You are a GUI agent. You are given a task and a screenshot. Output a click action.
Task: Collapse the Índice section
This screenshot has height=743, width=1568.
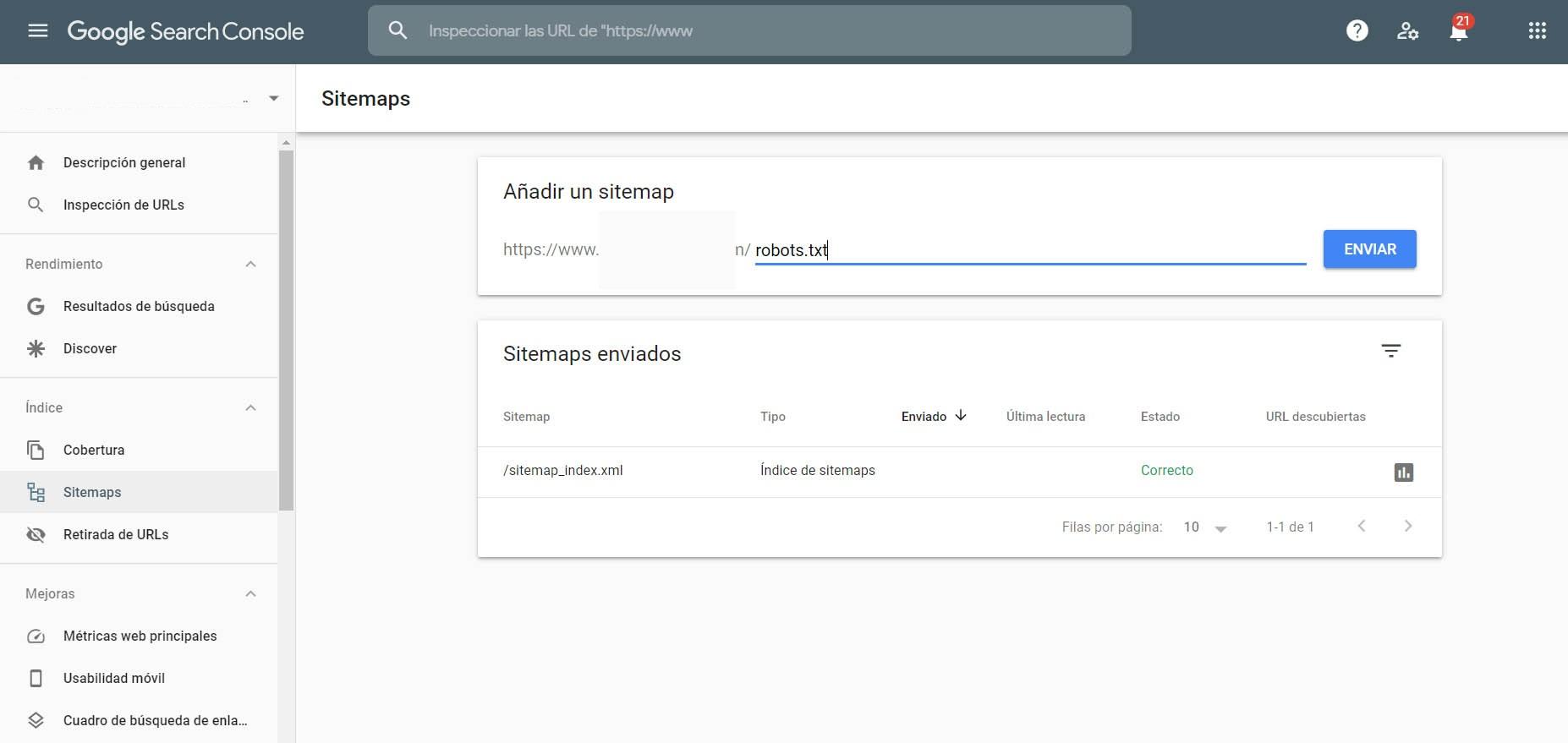[250, 407]
